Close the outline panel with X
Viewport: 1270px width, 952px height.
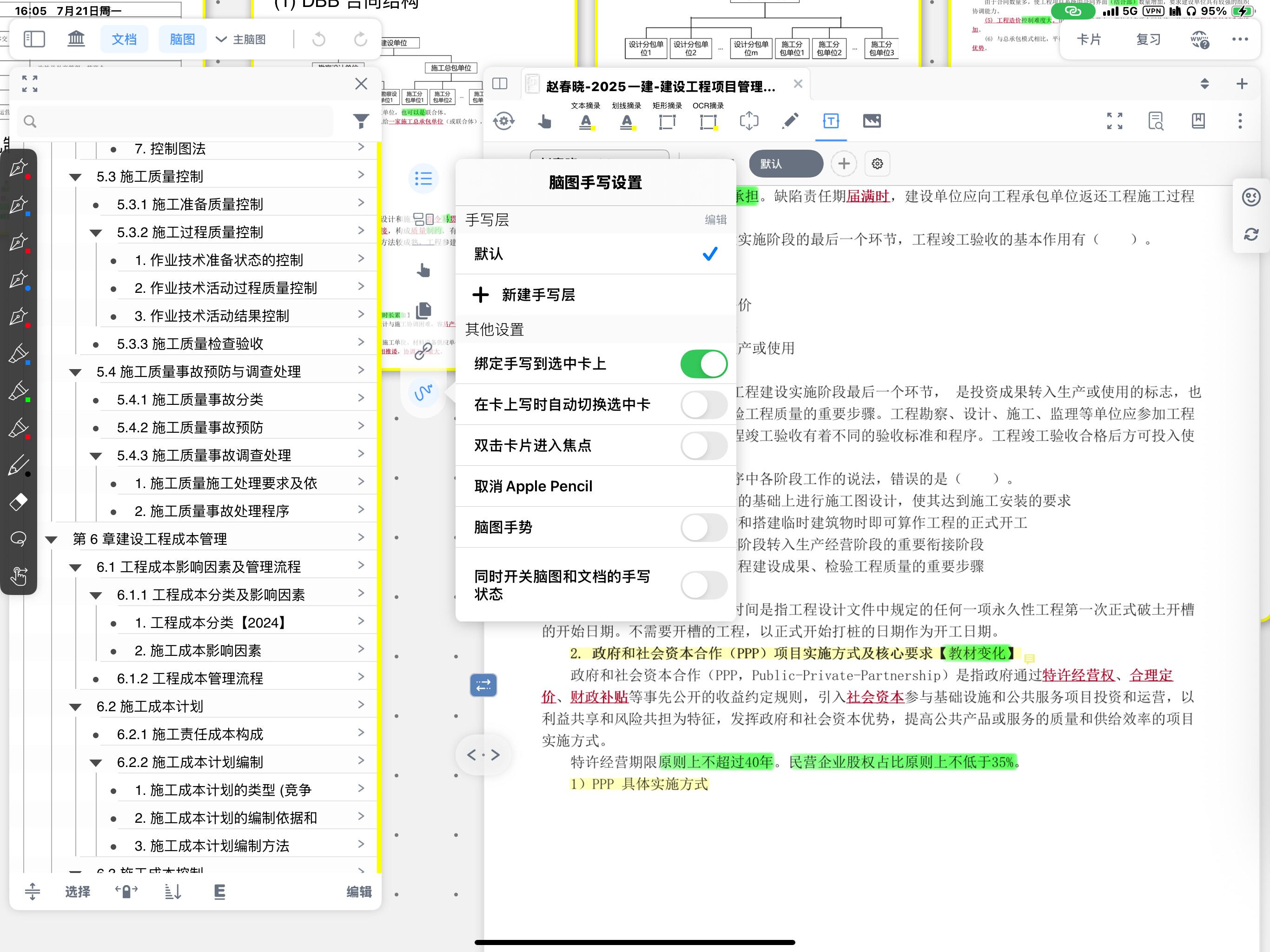pyautogui.click(x=361, y=84)
